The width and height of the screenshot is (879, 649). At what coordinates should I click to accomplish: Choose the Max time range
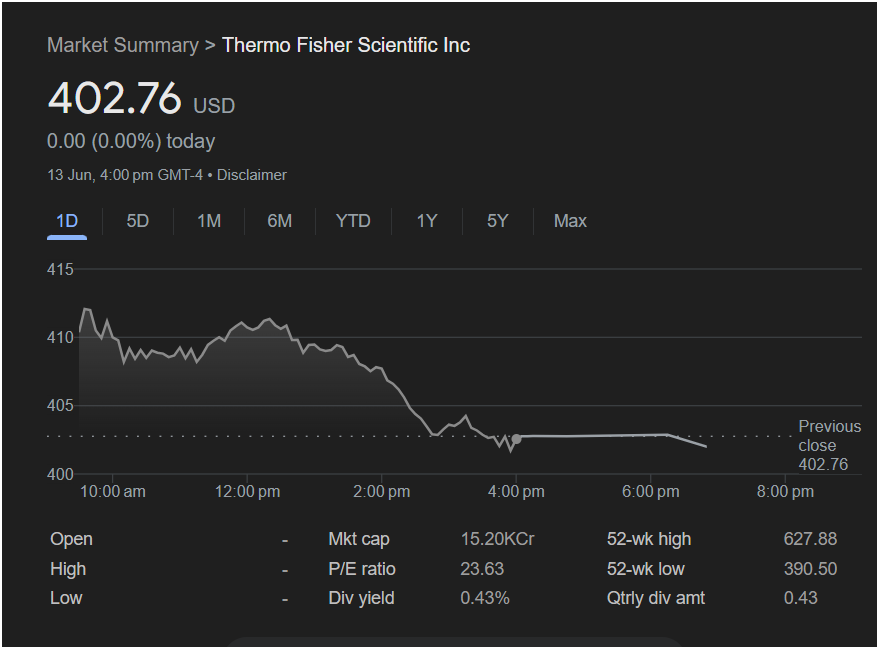pos(570,221)
